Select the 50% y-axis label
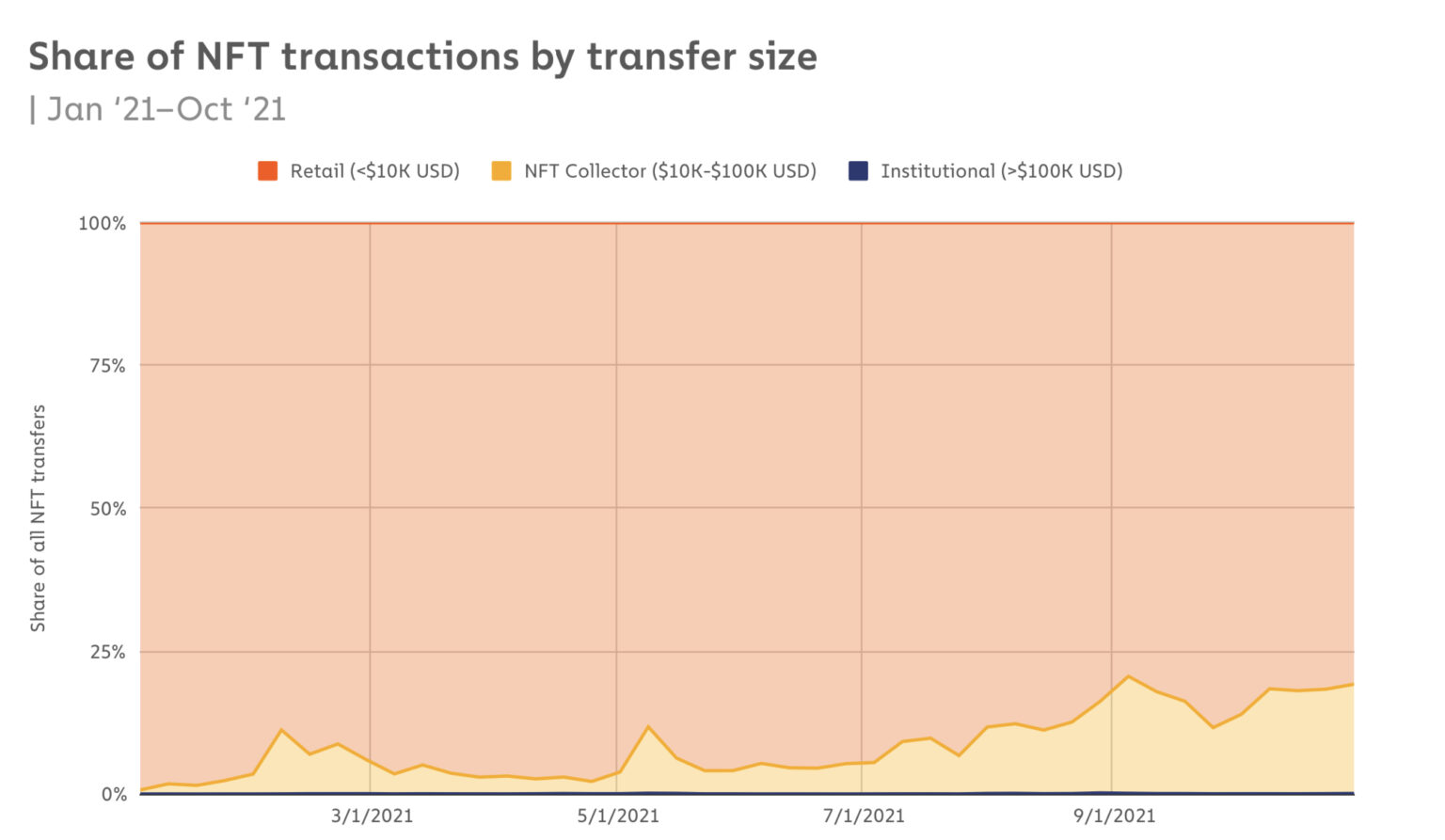 106,509
